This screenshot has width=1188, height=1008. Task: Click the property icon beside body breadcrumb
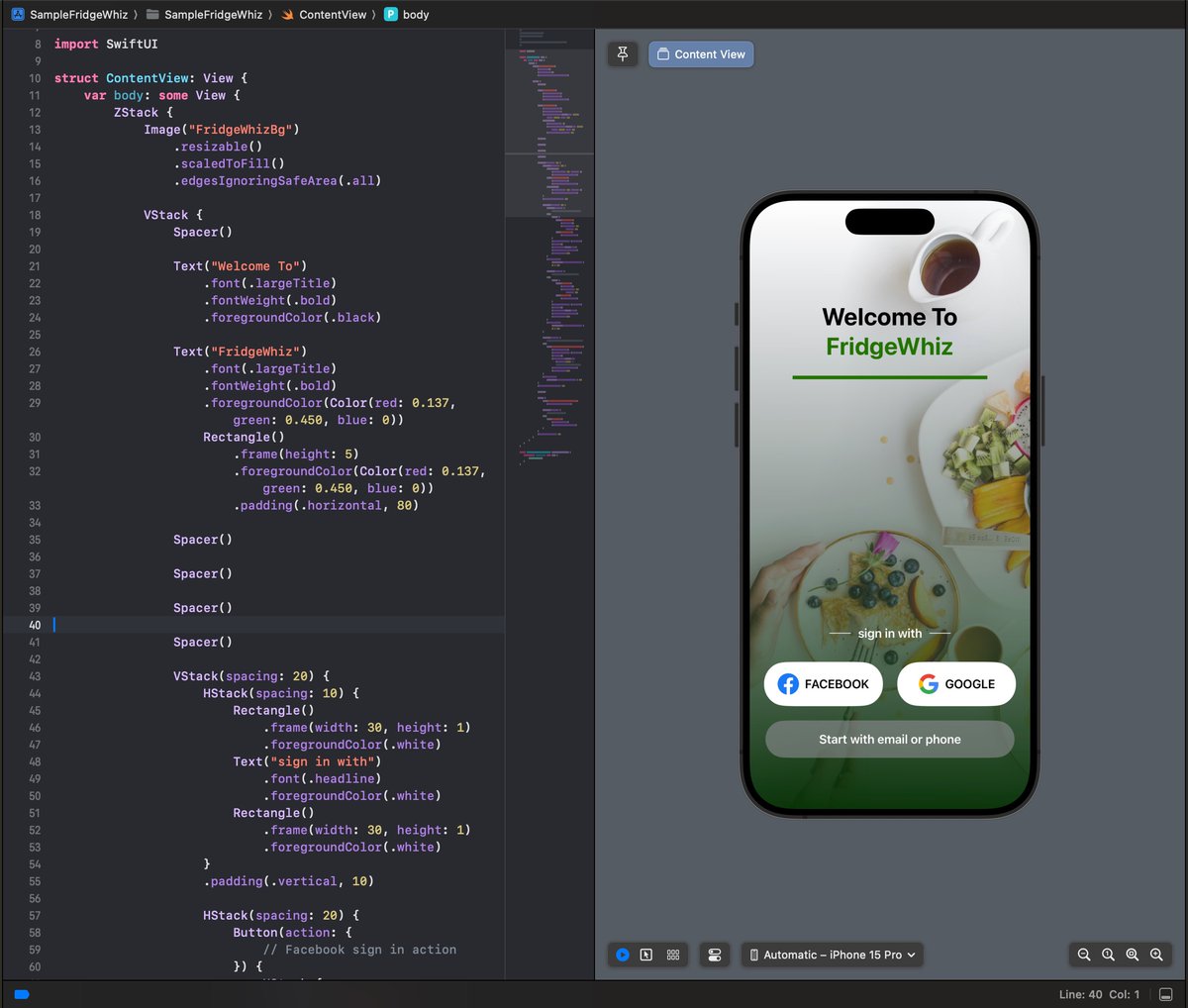pyautogui.click(x=391, y=15)
